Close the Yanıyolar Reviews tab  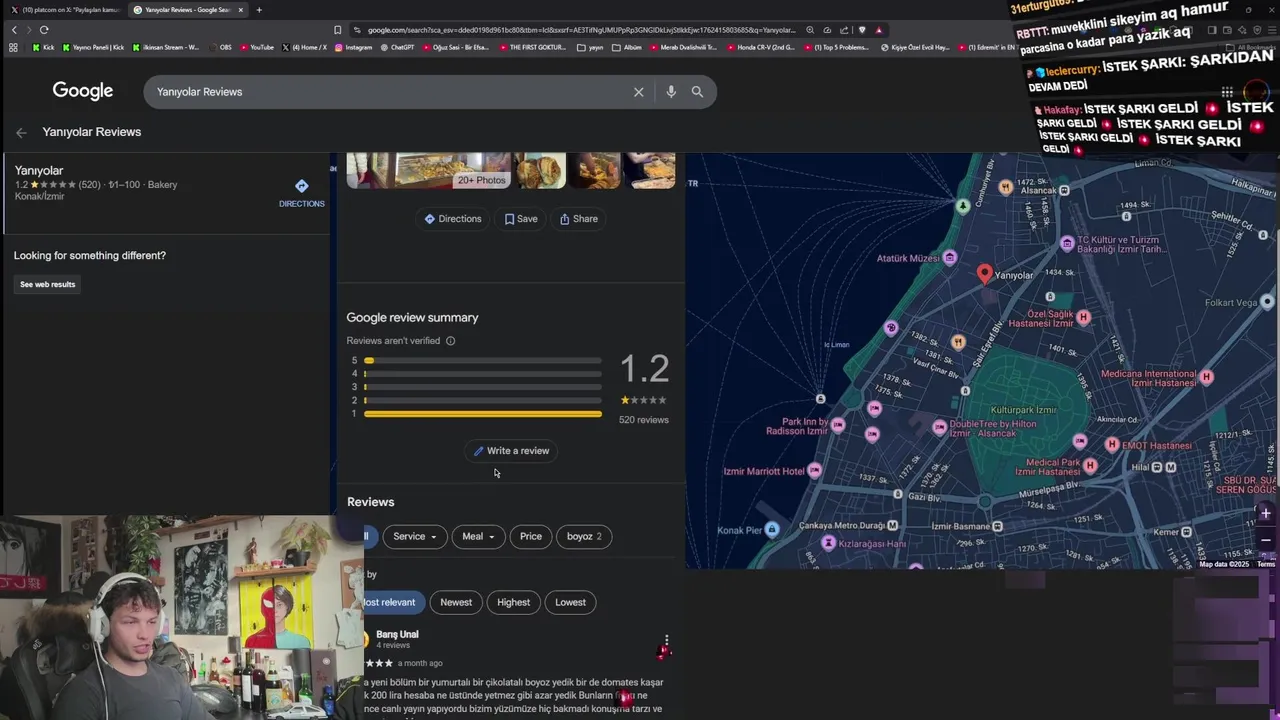click(241, 10)
